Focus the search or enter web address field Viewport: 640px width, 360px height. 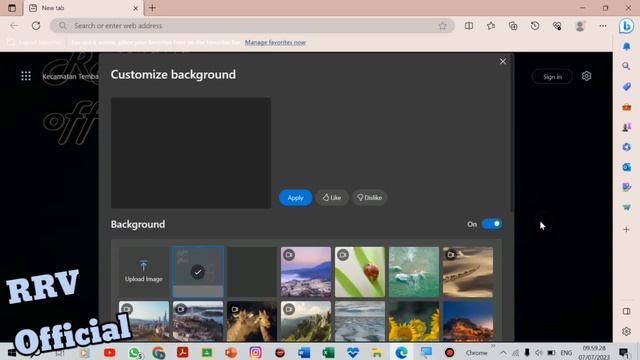point(253,26)
